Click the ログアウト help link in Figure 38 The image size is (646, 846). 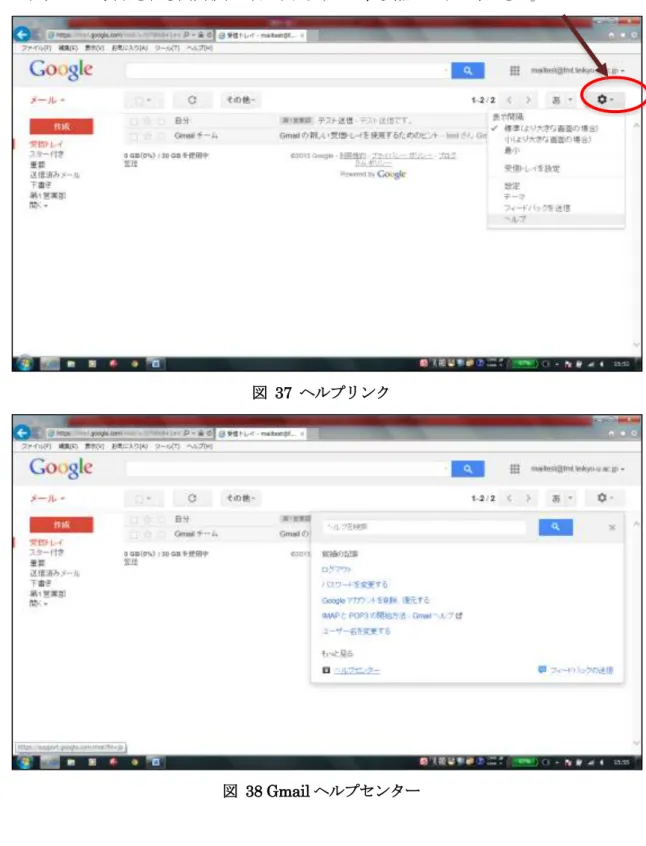[x=336, y=569]
